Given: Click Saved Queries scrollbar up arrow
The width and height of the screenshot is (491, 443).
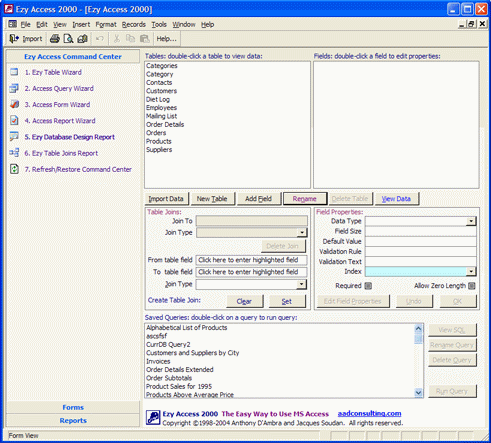Looking at the screenshot, I should [418, 328].
